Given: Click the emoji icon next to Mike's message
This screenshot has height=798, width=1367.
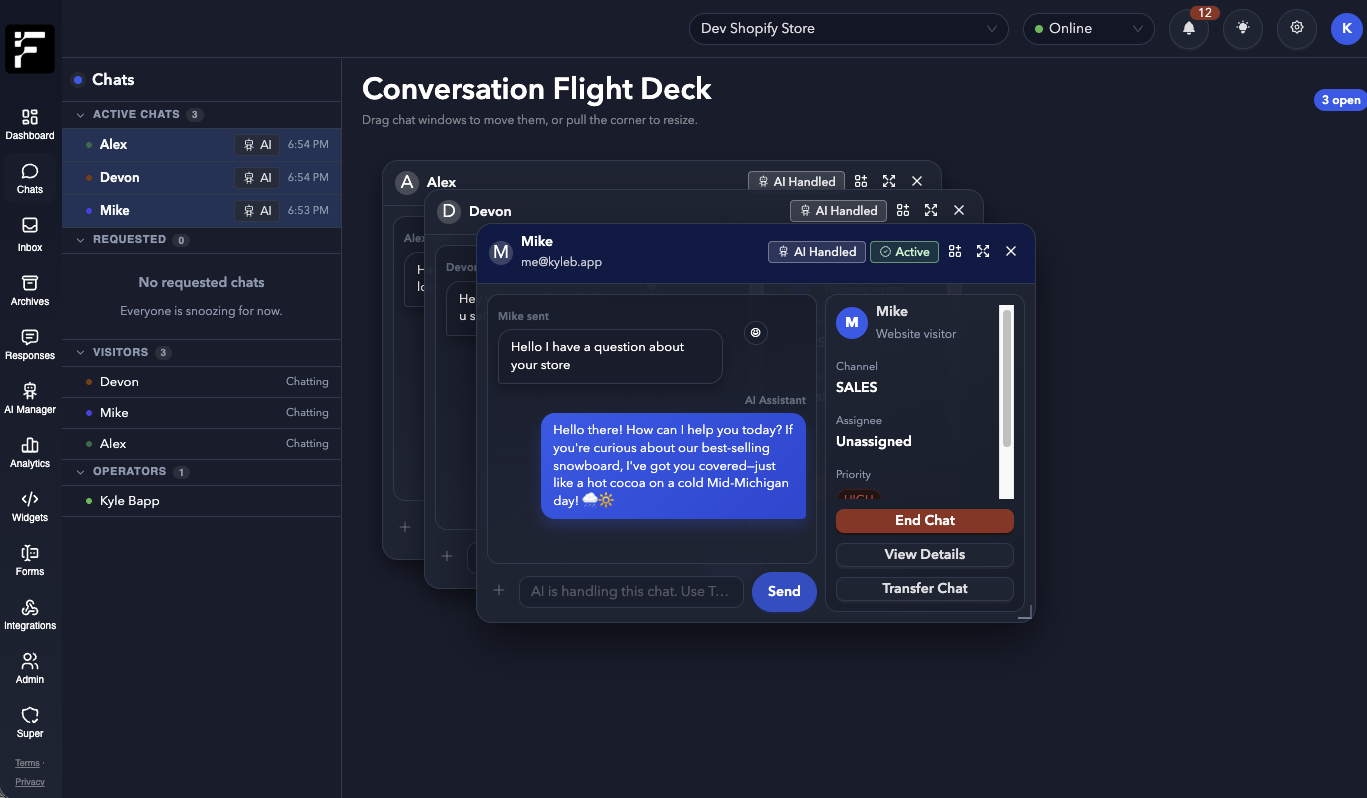Looking at the screenshot, I should click(x=756, y=332).
